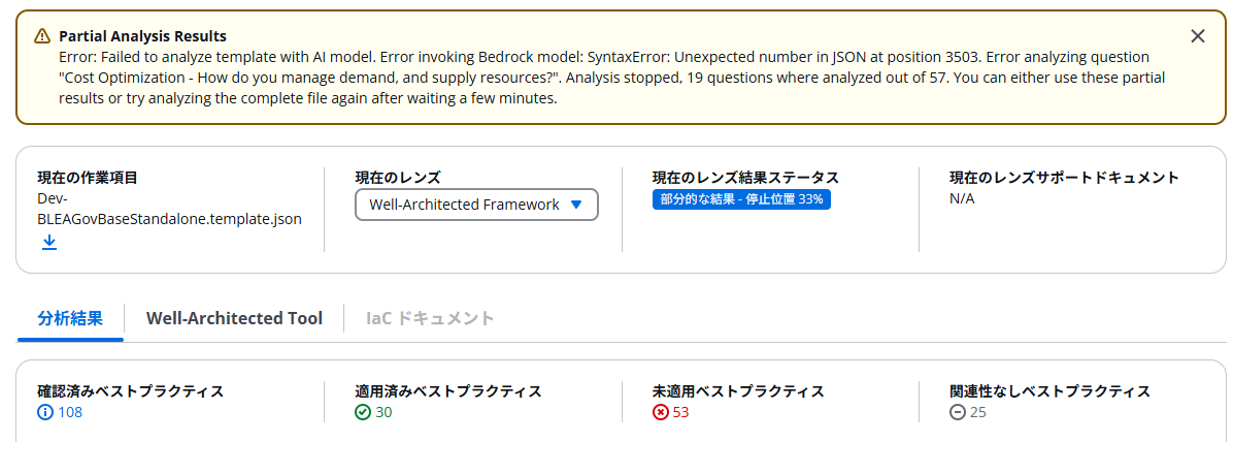
Task: Click the Partial Analysis Results heading
Action: pyautogui.click(x=143, y=36)
